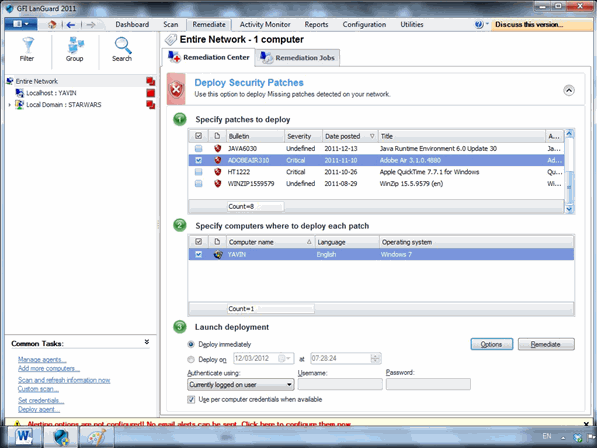
Task: Open the Activity Monitor tab
Action: click(x=265, y=24)
